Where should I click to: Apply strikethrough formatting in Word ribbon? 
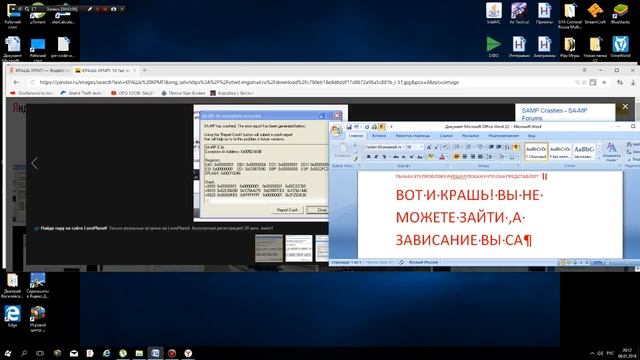(x=396, y=157)
